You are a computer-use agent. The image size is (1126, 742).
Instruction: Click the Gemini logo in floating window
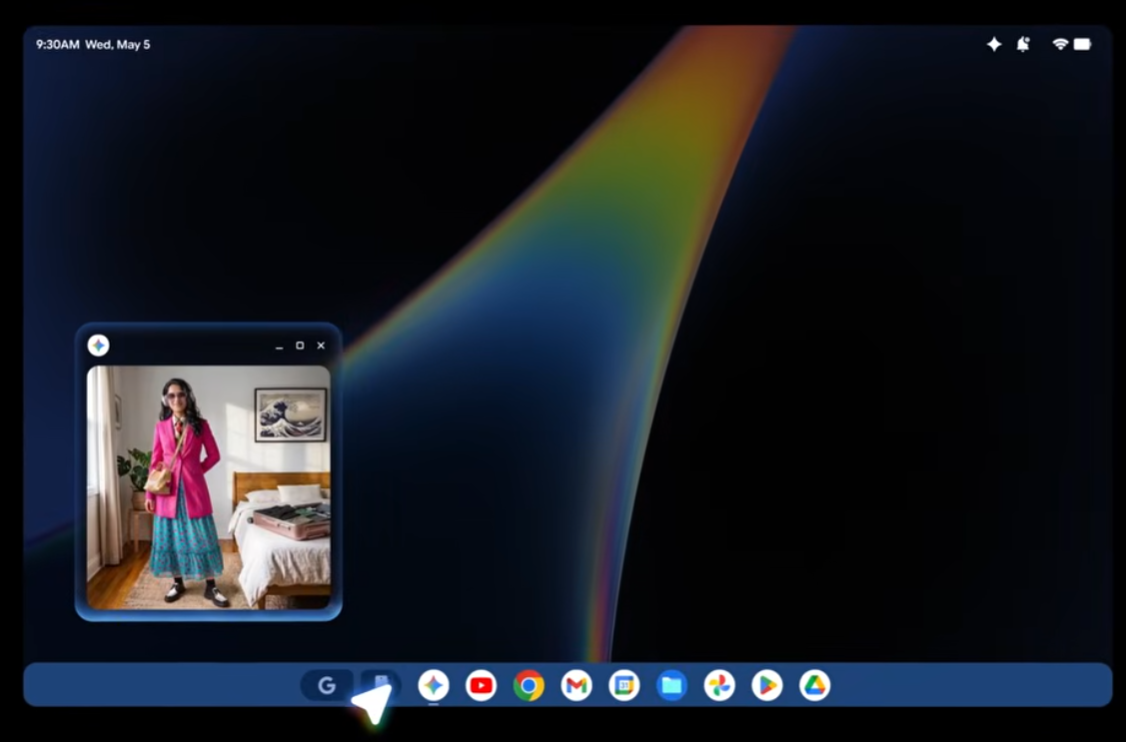(98, 346)
